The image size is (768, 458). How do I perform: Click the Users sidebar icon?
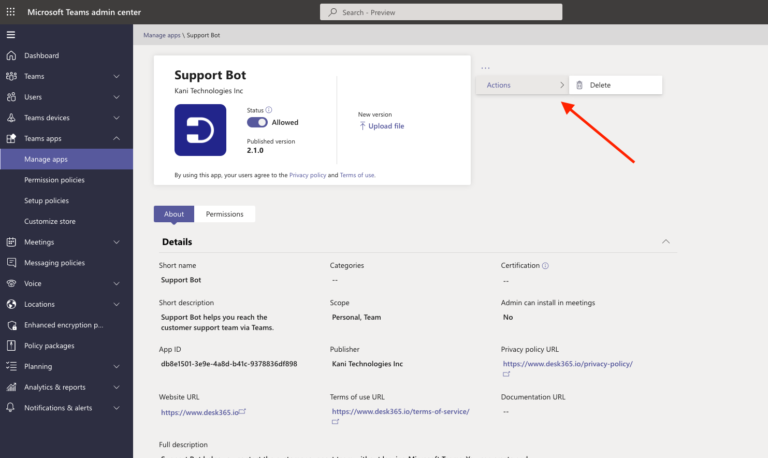click(11, 97)
